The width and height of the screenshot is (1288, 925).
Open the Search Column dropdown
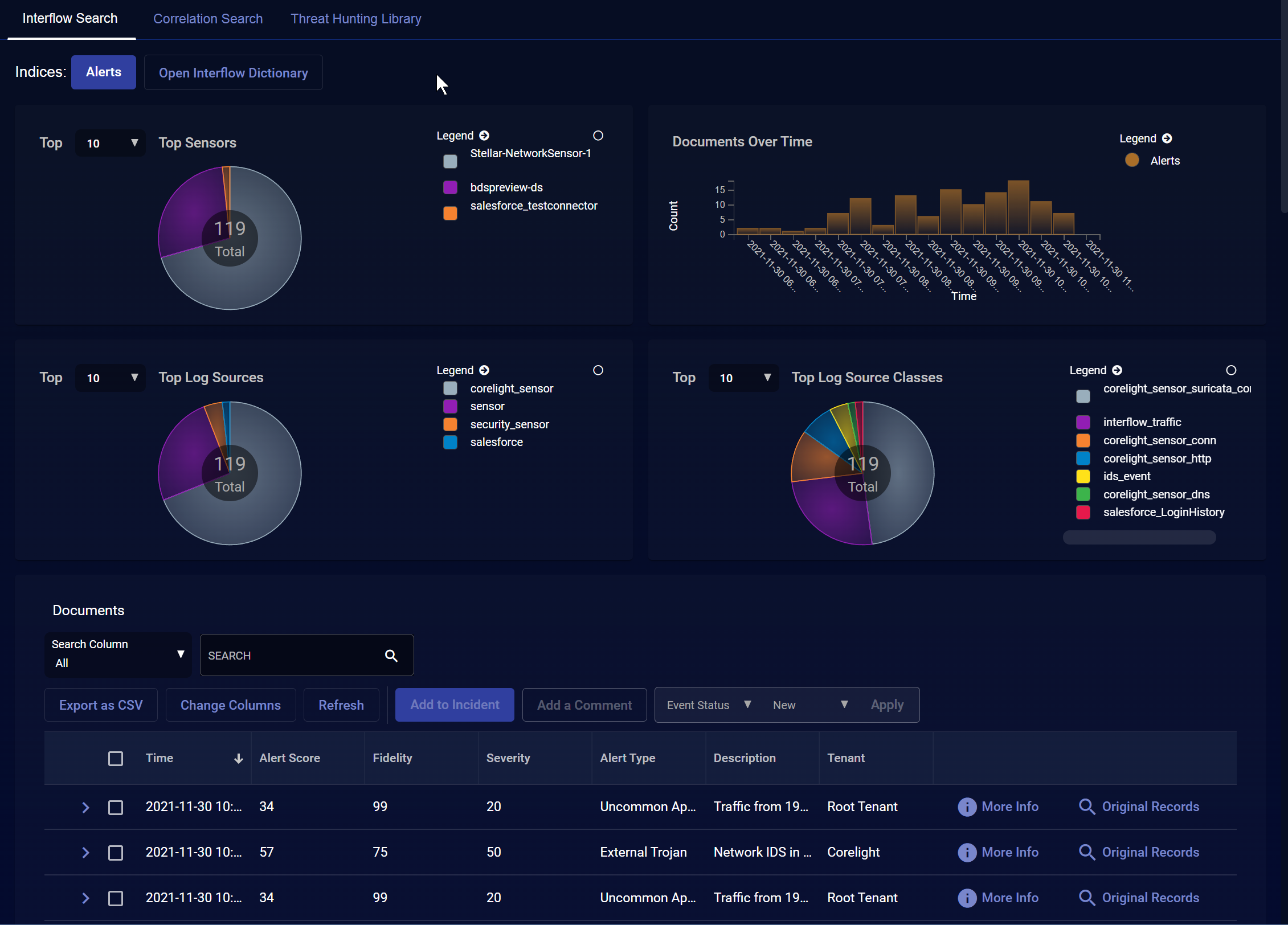click(x=118, y=654)
